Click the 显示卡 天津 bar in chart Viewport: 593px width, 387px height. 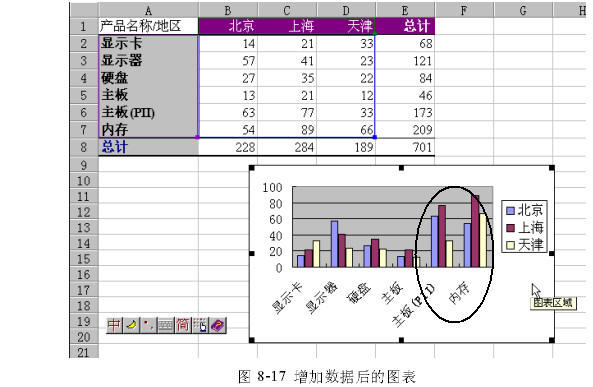coord(316,254)
